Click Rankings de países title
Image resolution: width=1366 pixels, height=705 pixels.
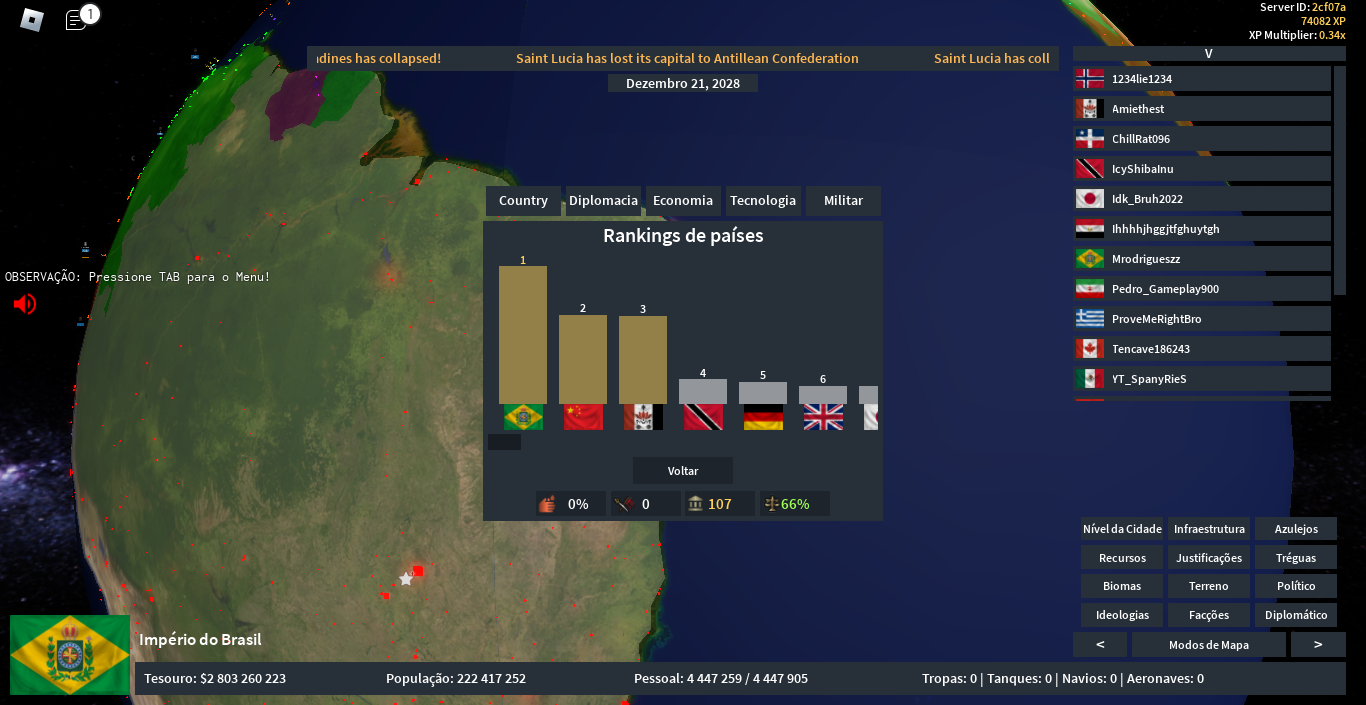pyautogui.click(x=683, y=236)
